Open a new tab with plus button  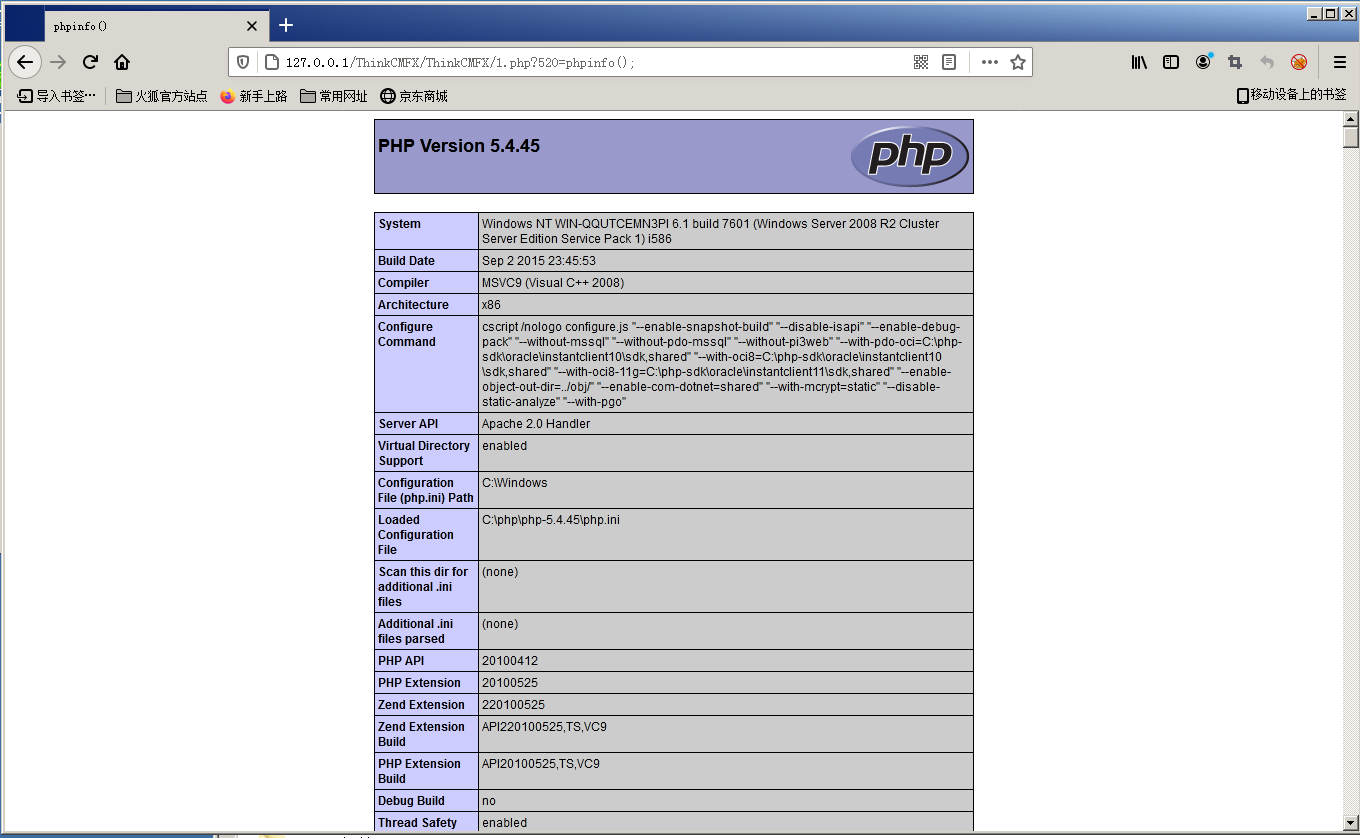tap(286, 25)
